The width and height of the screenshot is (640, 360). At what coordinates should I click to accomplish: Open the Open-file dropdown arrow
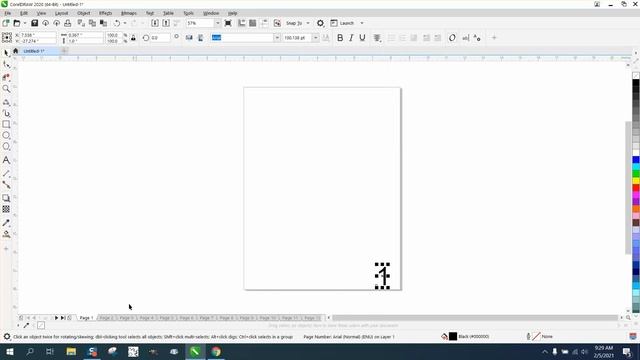point(24,23)
